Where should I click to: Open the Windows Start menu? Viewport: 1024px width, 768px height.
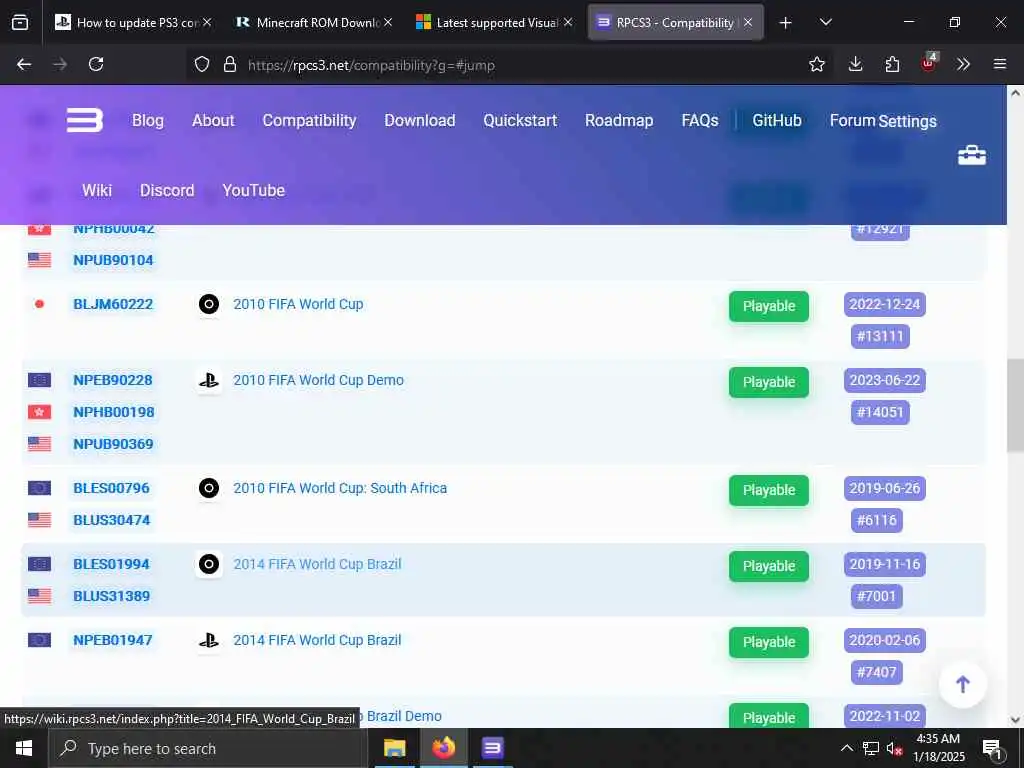coord(24,748)
